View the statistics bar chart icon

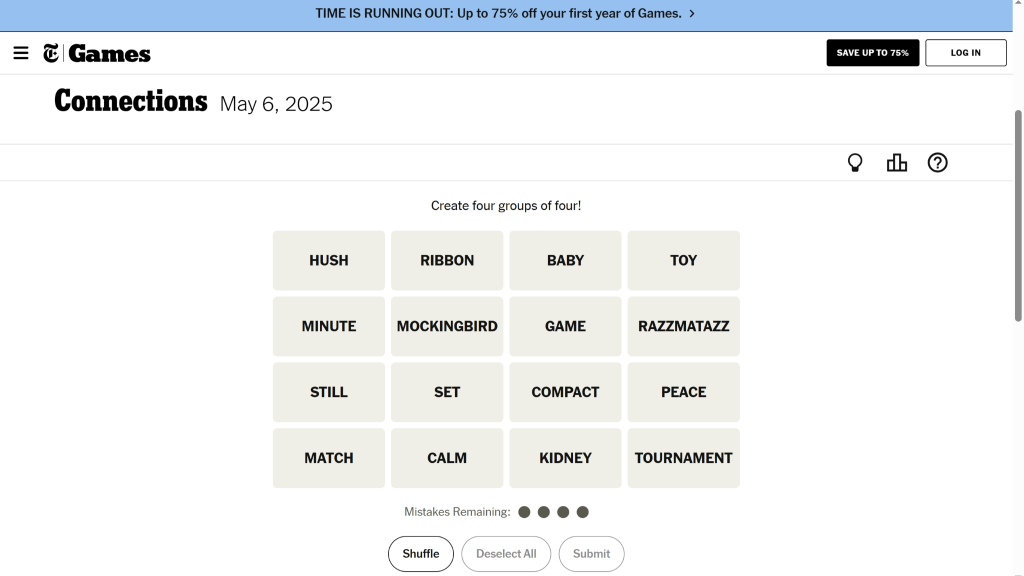(897, 163)
